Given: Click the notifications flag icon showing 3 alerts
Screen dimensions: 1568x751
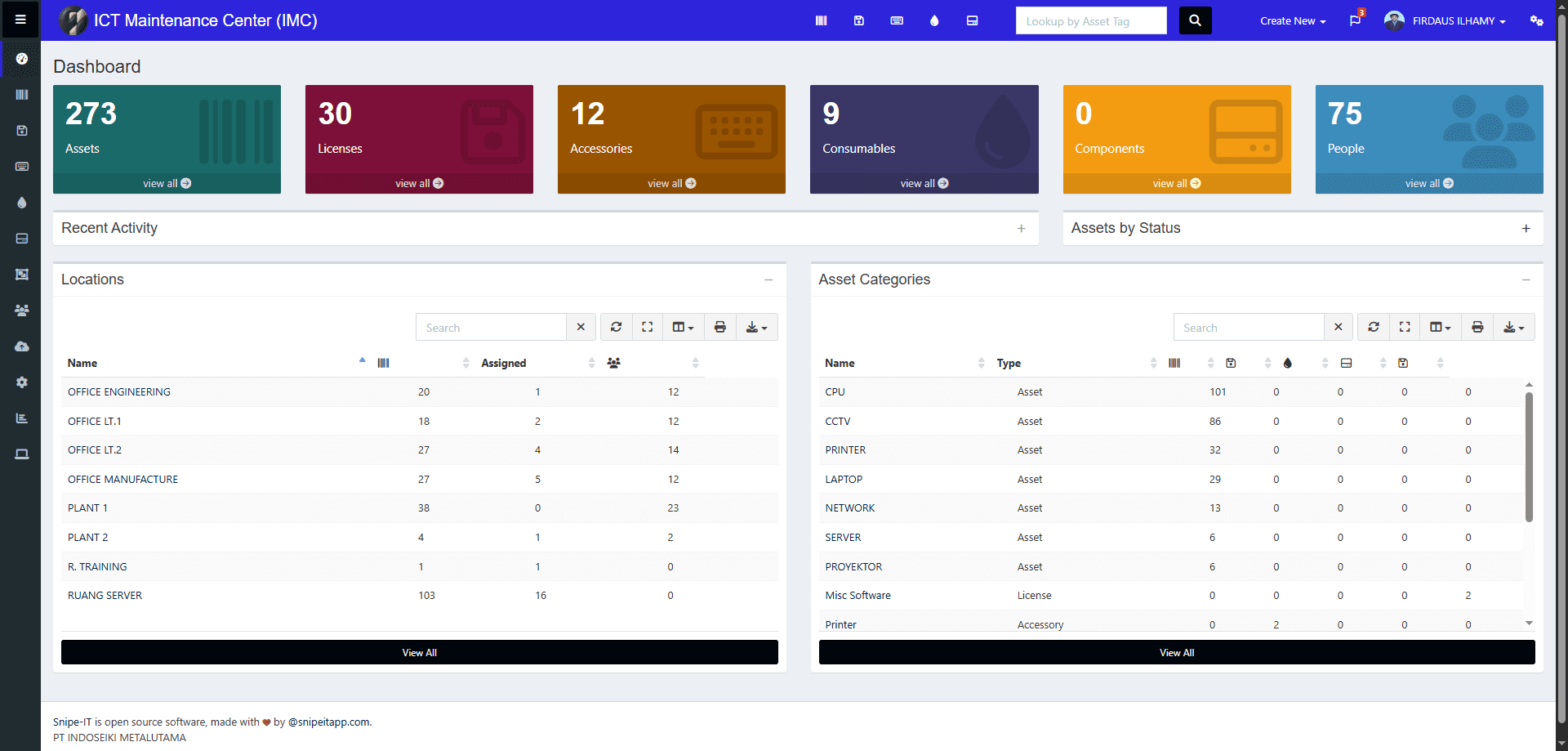Looking at the screenshot, I should click(1355, 20).
